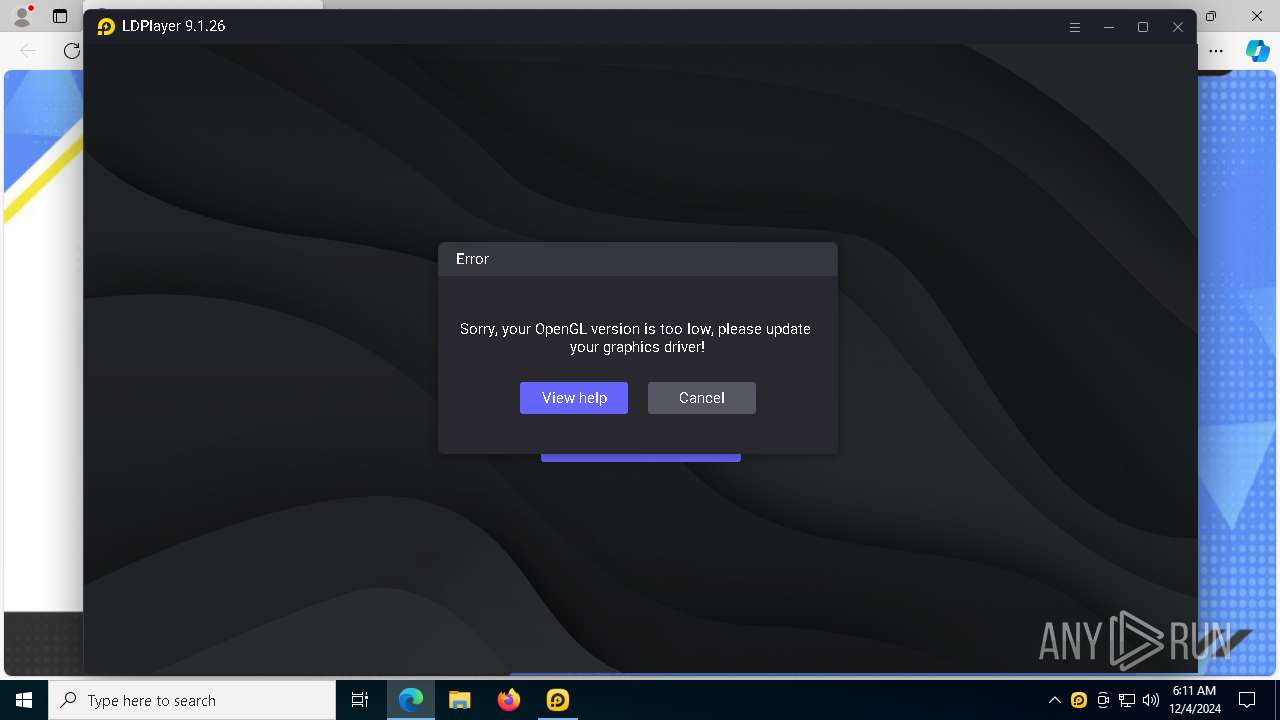Launch Firefox from the taskbar
Screen dimensions: 1280x720
[509, 700]
